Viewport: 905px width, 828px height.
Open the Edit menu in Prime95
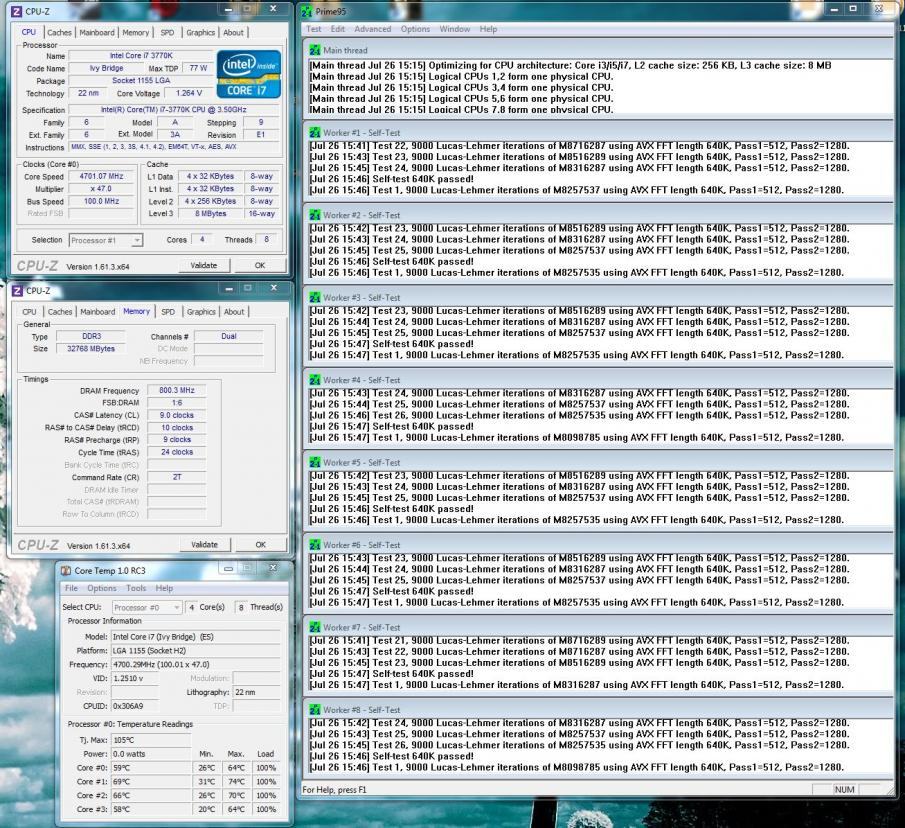pyautogui.click(x=338, y=29)
